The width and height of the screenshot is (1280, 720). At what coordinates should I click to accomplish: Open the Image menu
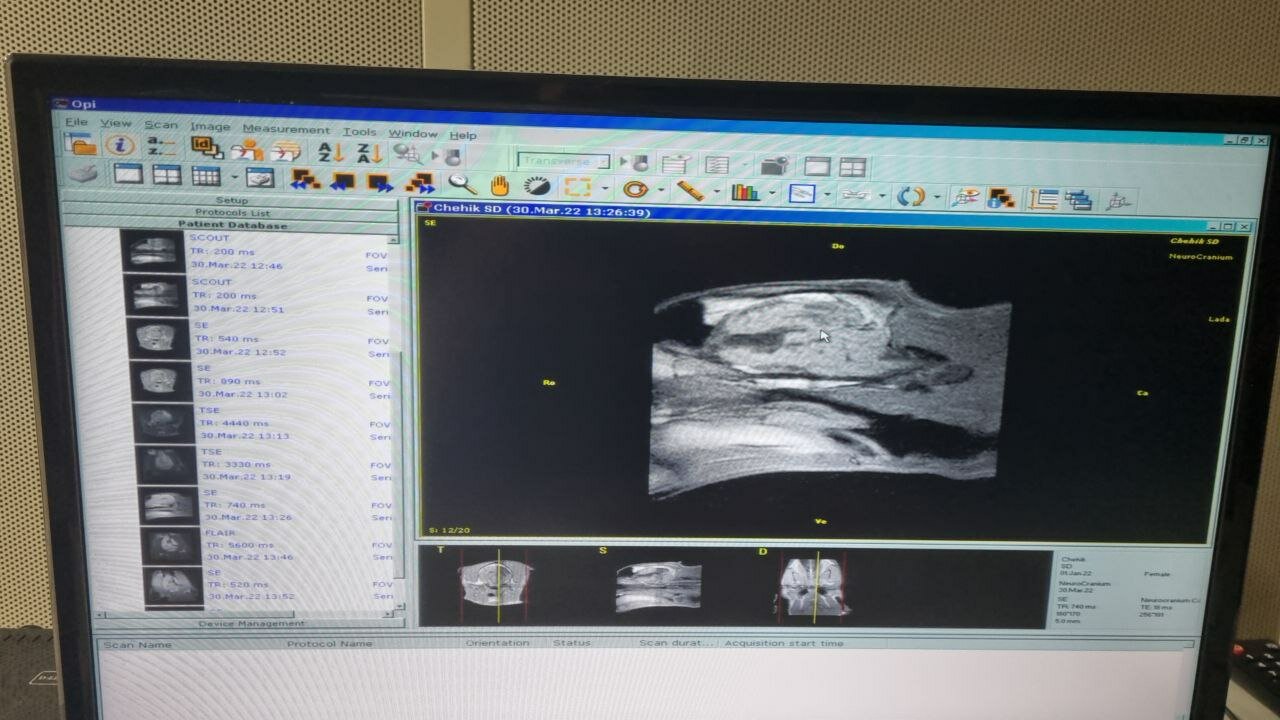point(210,127)
